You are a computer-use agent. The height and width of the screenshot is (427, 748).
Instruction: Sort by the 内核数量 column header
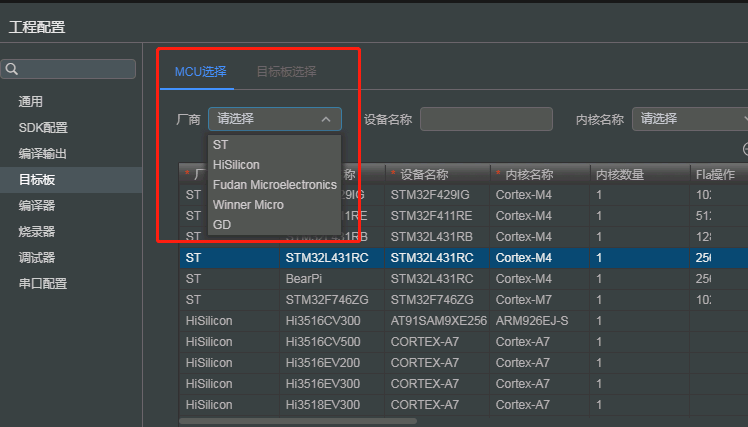tap(640, 175)
